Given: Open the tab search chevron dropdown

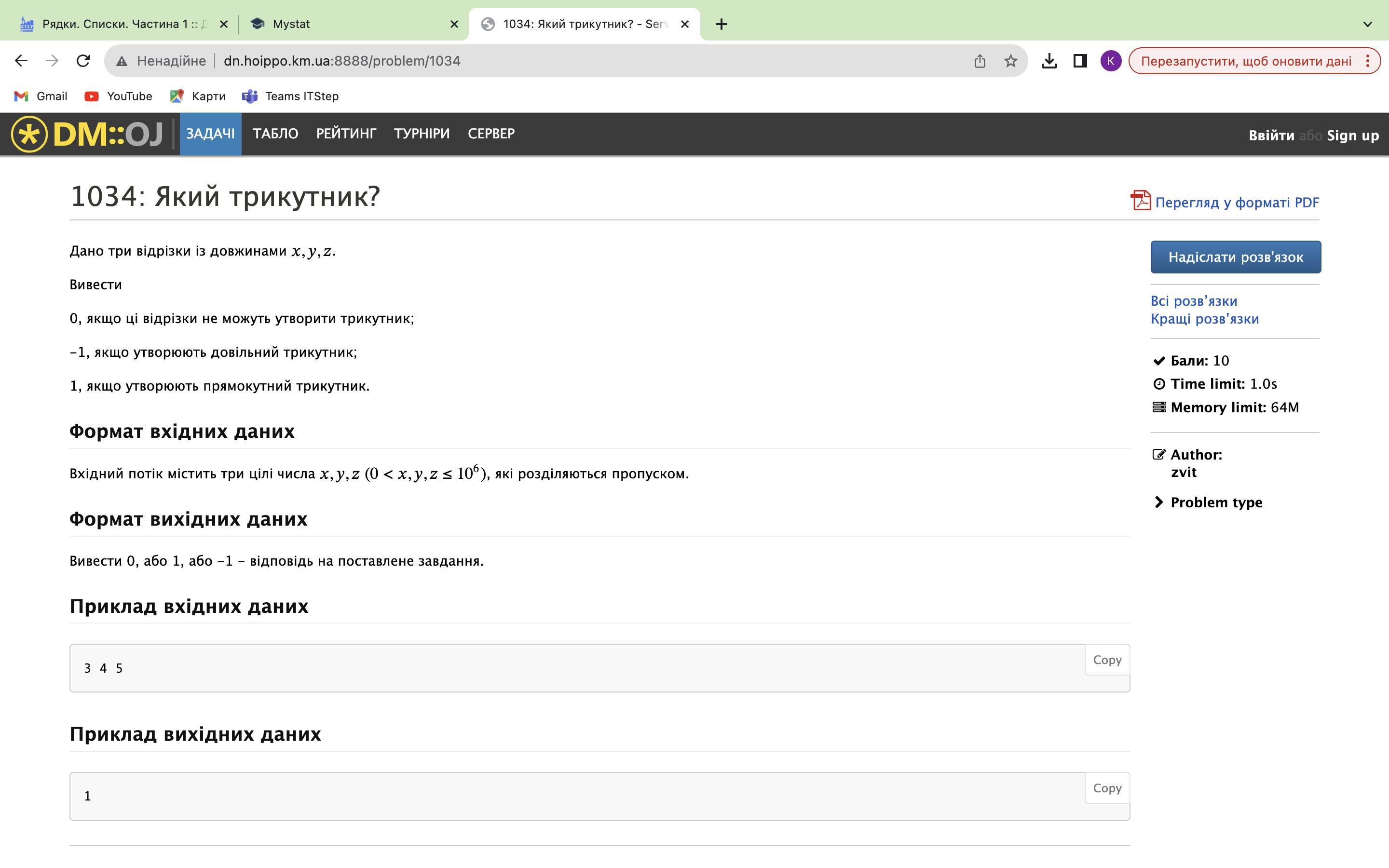Looking at the screenshot, I should pyautogui.click(x=1367, y=24).
